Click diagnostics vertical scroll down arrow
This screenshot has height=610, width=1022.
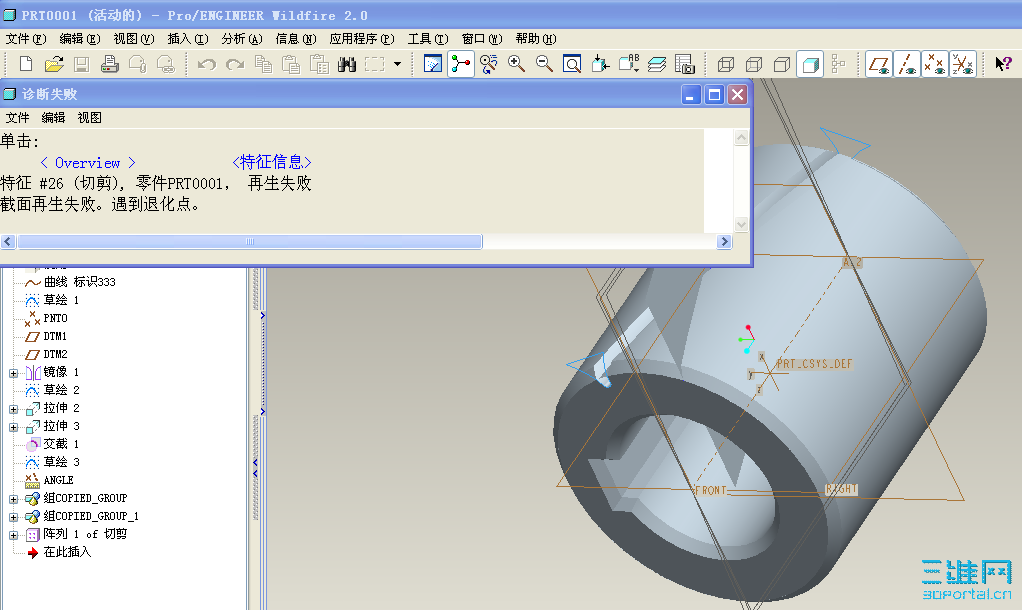pyautogui.click(x=741, y=225)
